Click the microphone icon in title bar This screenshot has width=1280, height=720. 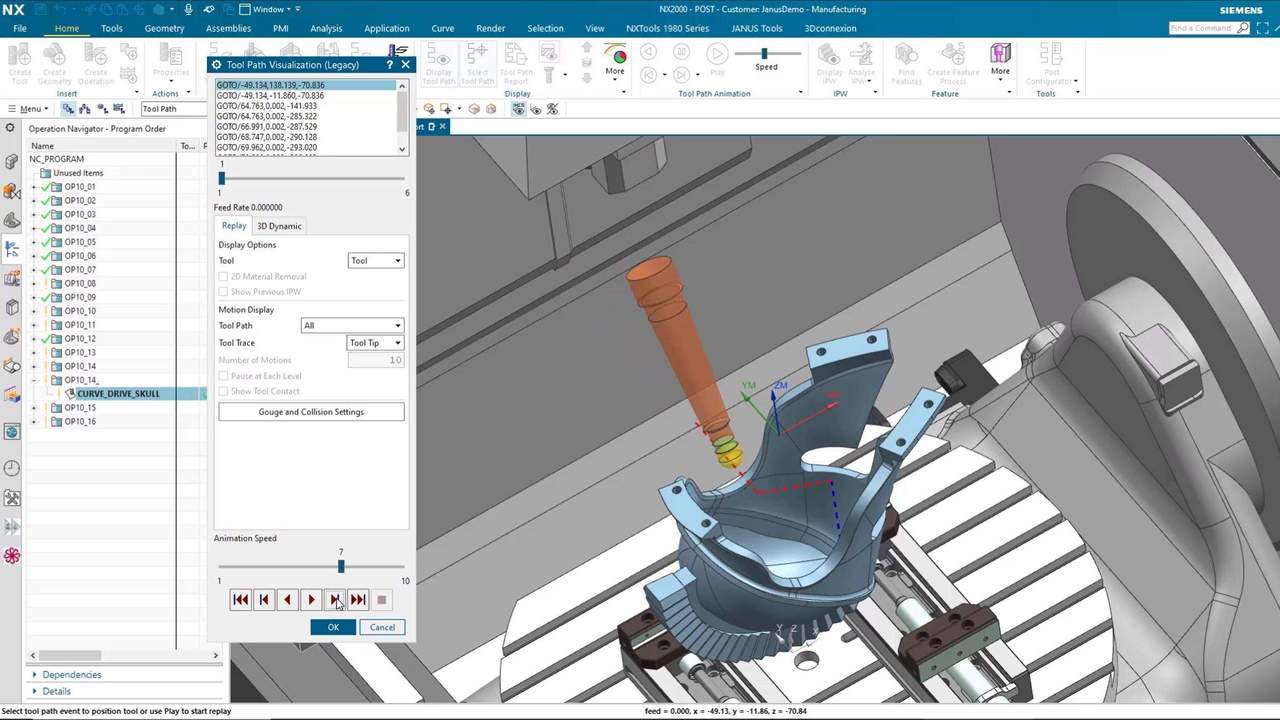point(188,9)
